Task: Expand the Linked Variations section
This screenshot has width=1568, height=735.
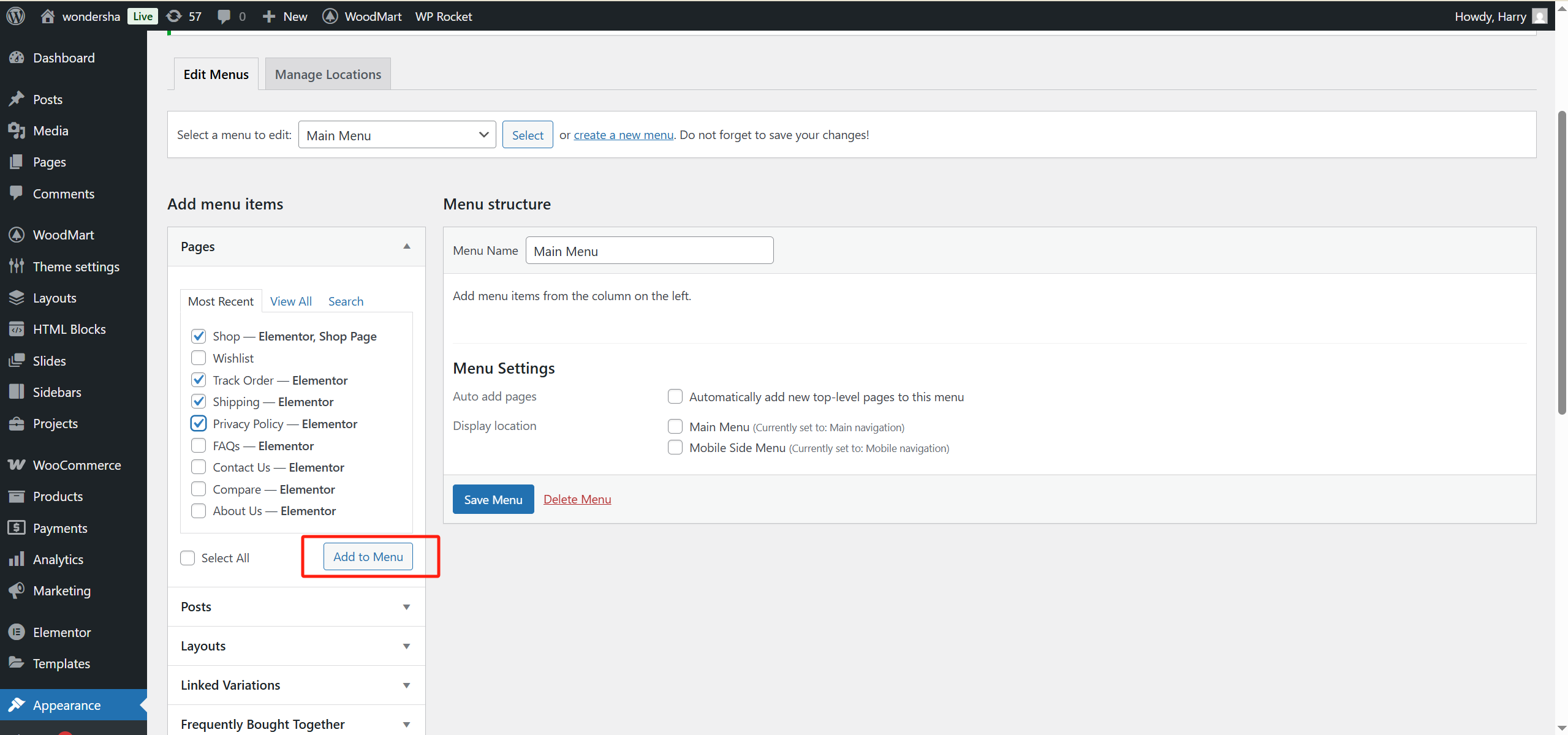Action: tap(296, 685)
